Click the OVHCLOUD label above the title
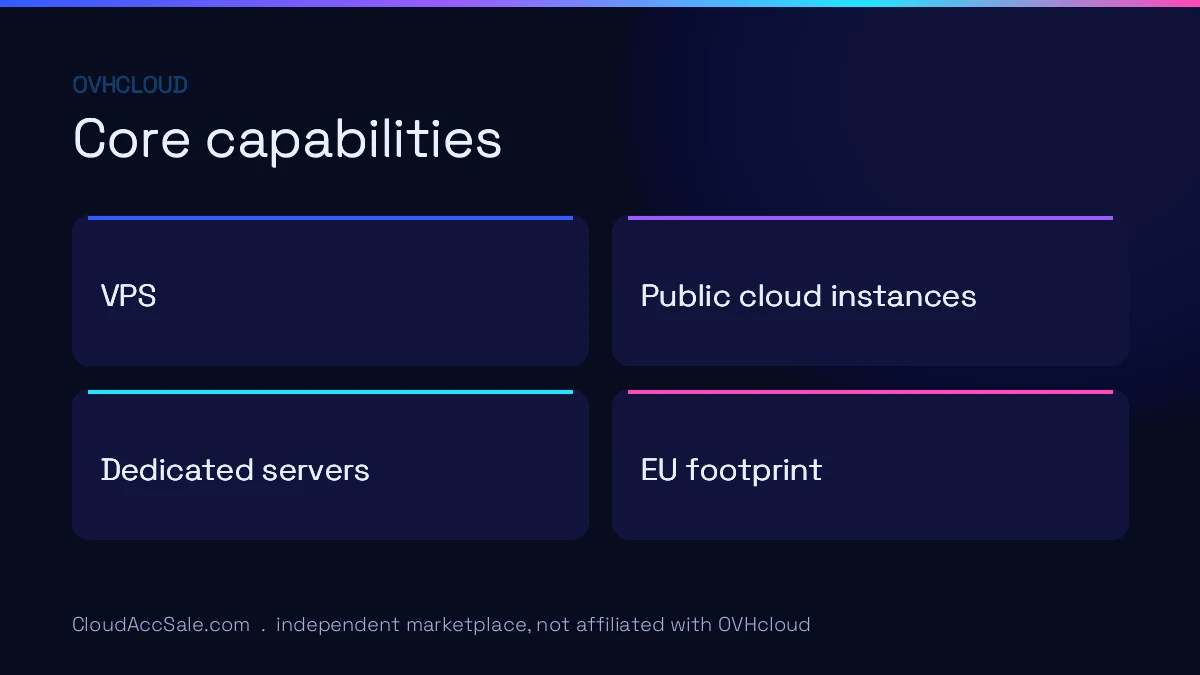This screenshot has height=675, width=1200. 130,85
